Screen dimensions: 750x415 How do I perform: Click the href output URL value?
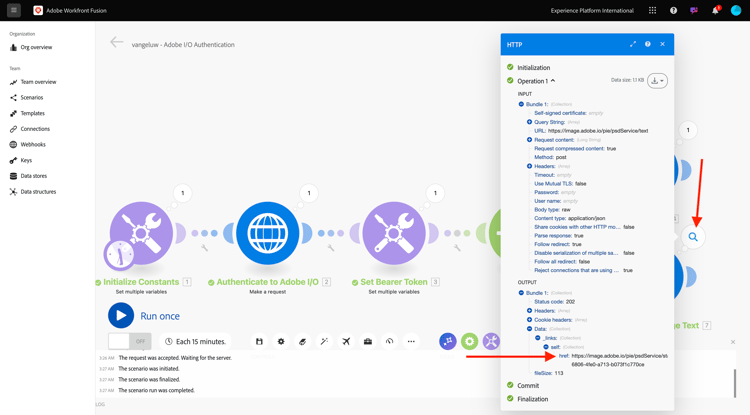click(x=619, y=360)
